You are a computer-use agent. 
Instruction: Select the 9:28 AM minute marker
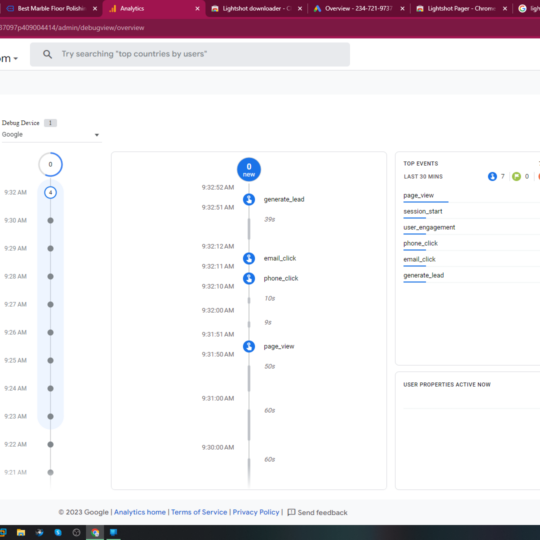coord(50,276)
